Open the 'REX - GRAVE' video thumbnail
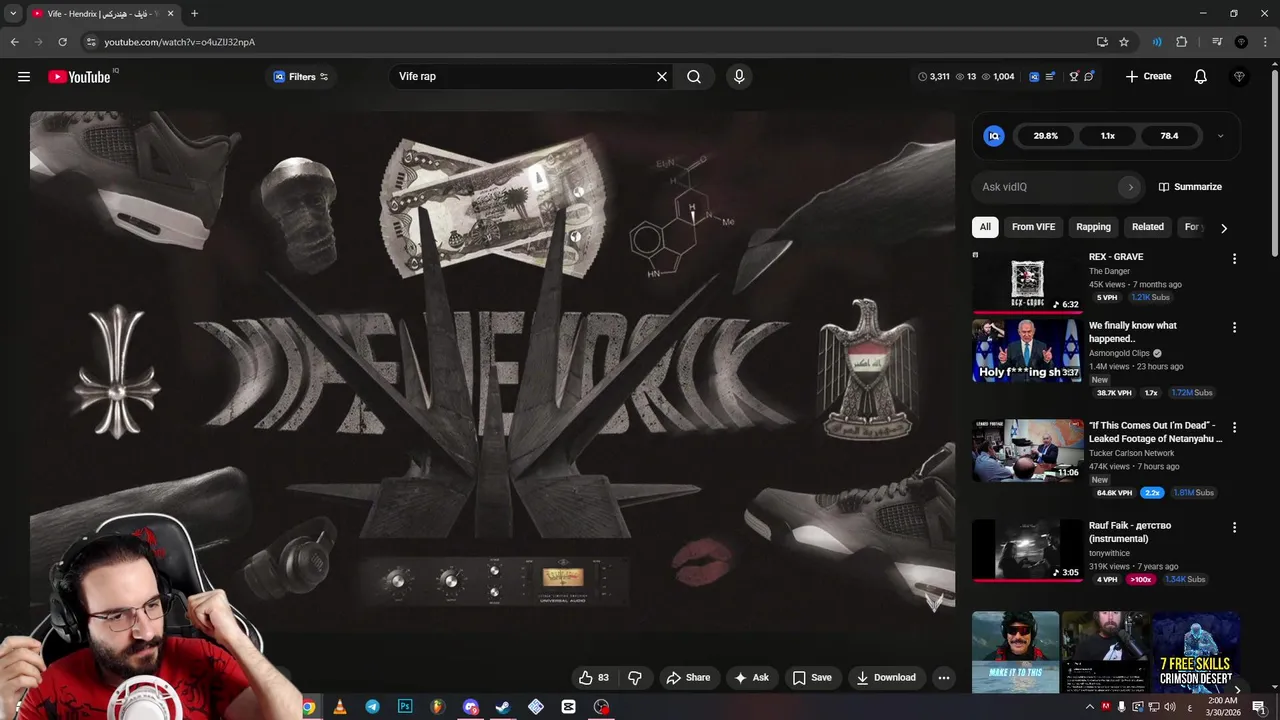 1027,282
